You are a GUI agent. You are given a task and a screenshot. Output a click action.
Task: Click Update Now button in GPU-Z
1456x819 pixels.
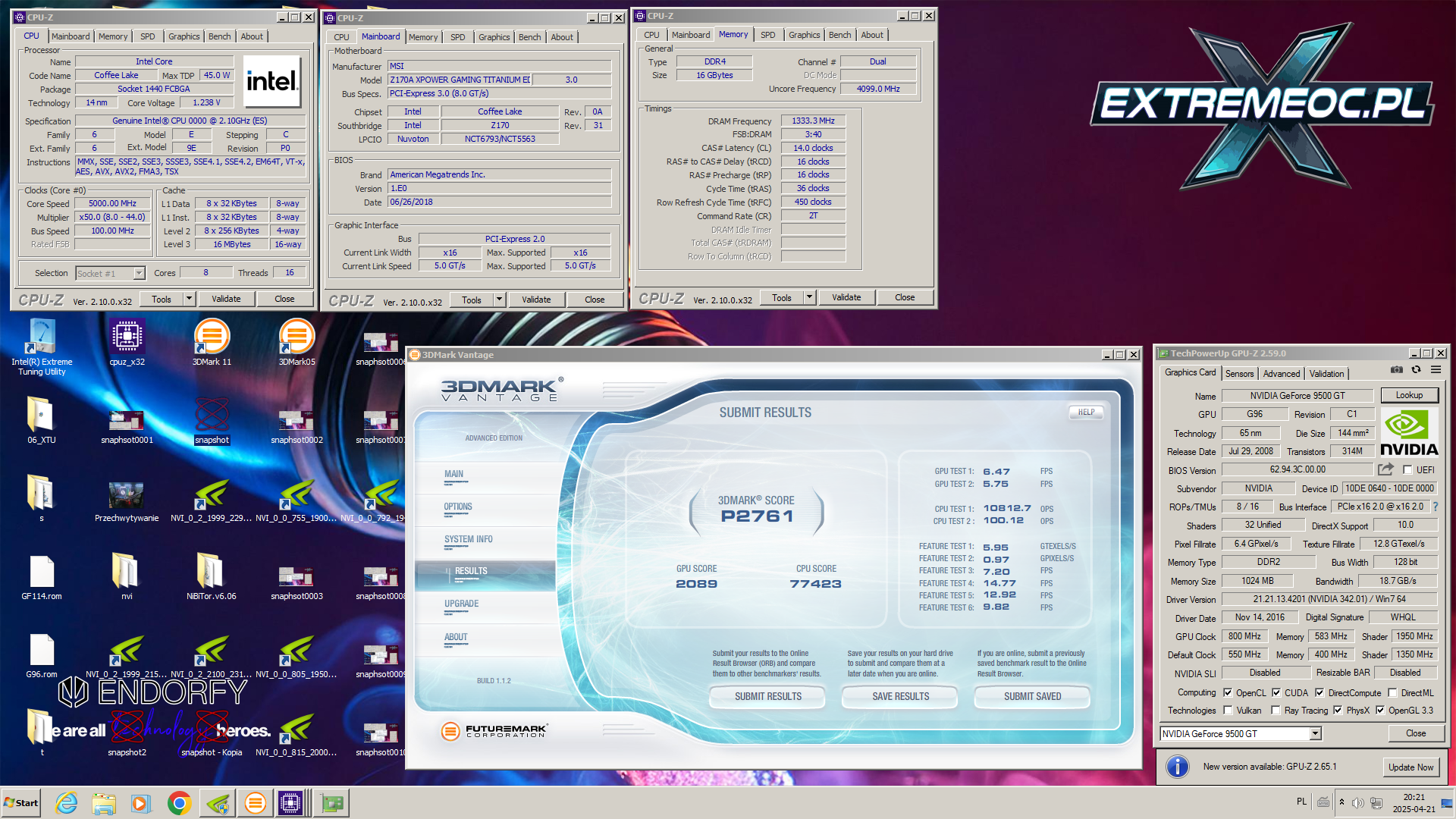(x=1410, y=767)
